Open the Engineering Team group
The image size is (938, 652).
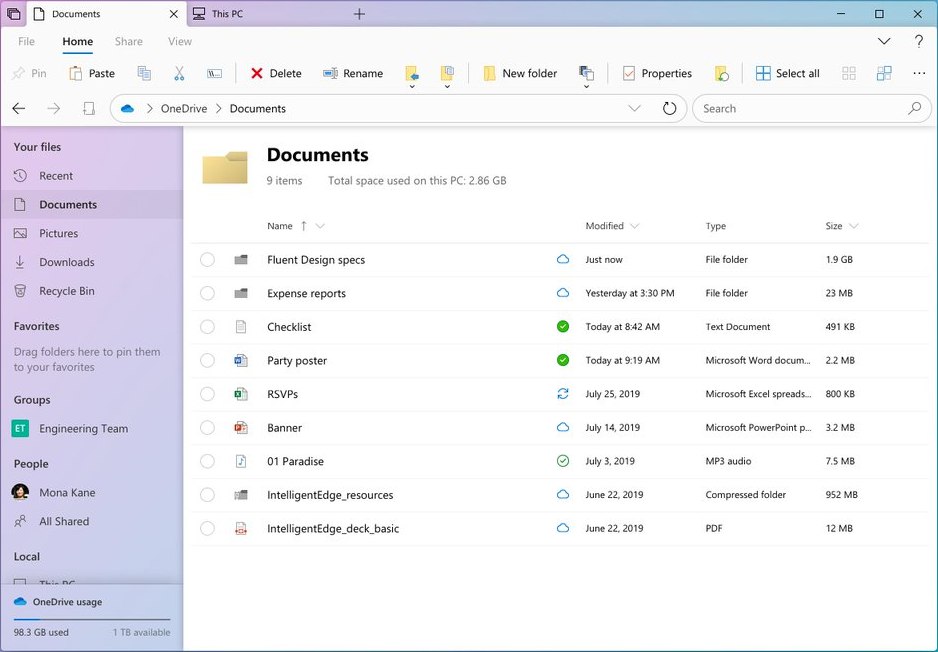[x=92, y=428]
